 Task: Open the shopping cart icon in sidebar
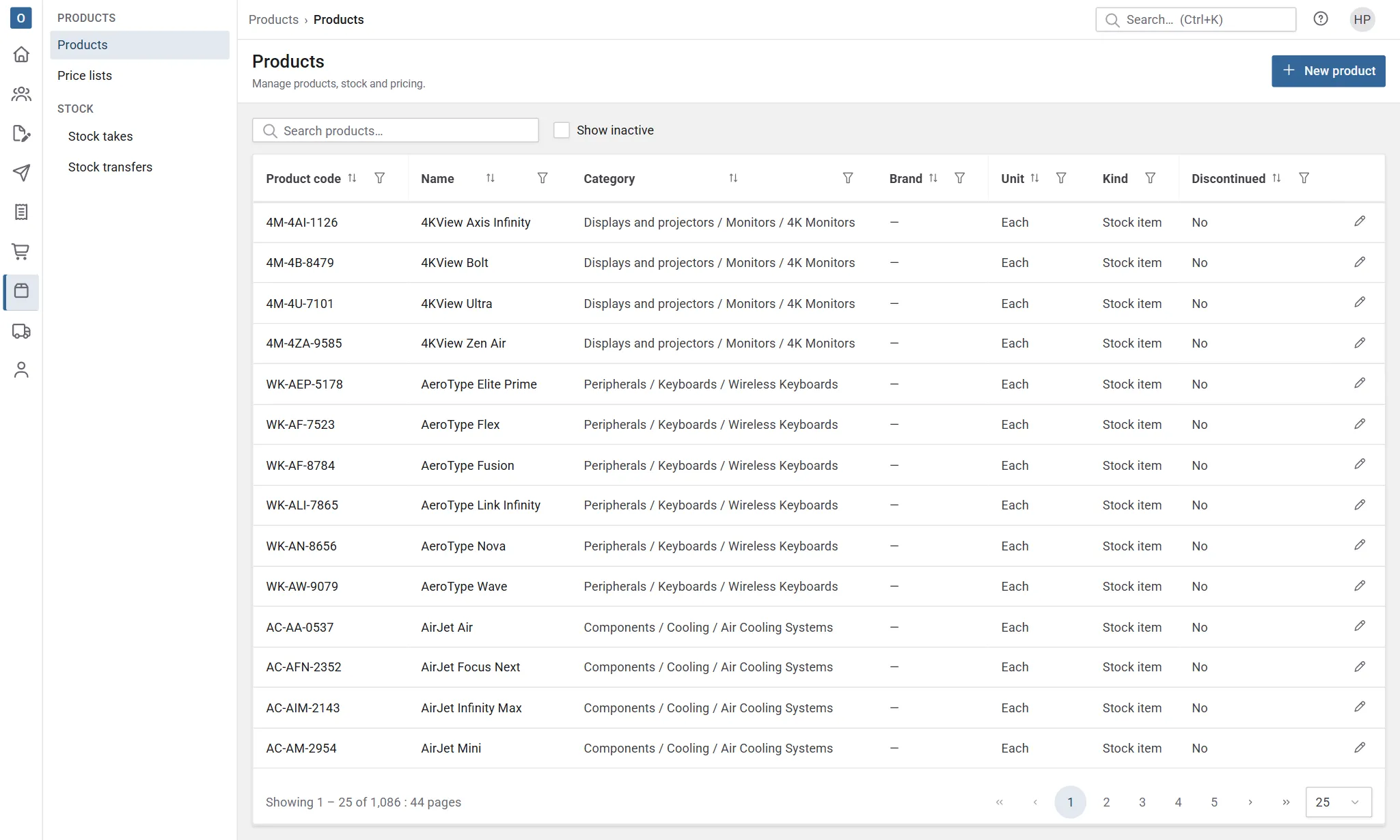pyautogui.click(x=21, y=252)
